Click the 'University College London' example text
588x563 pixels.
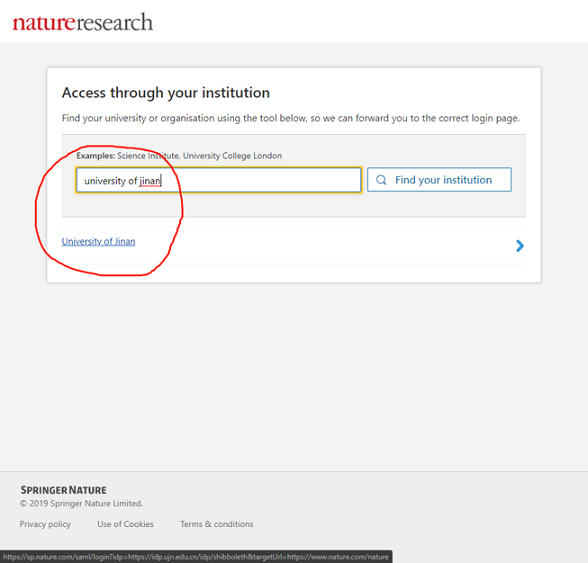click(x=232, y=156)
